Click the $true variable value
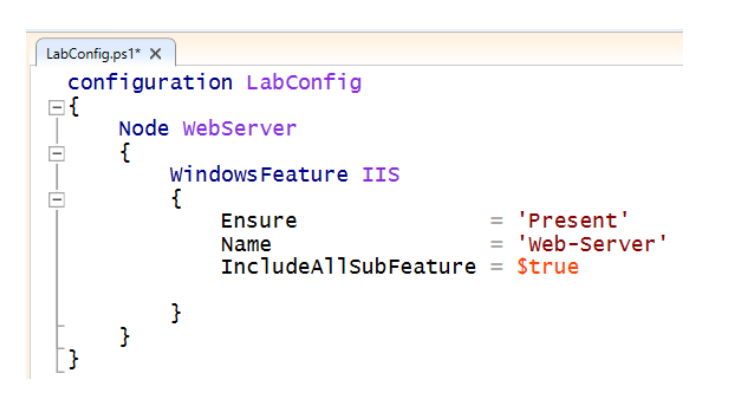 (x=547, y=267)
